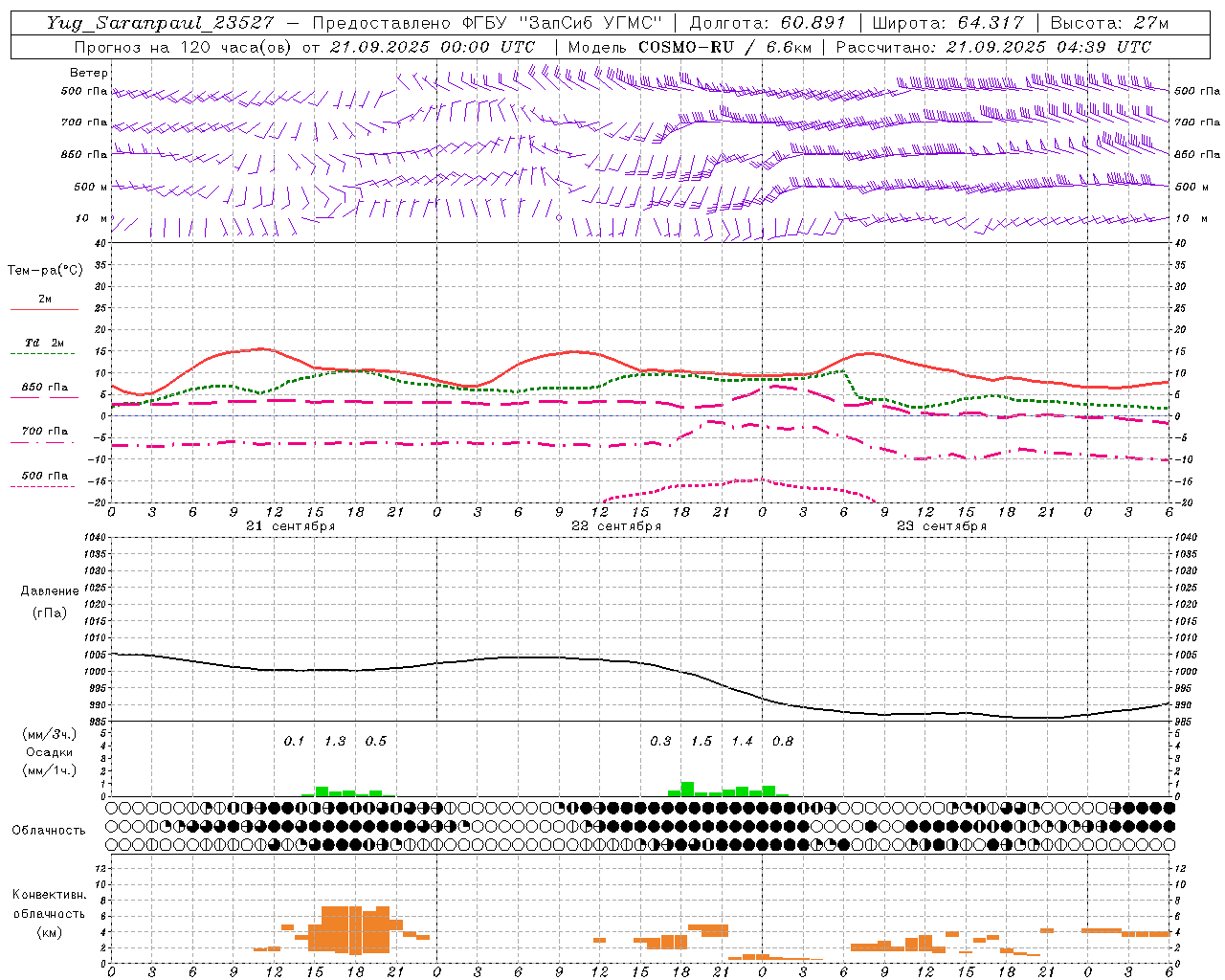Click the Высота: 27м label

[x=1109, y=23]
